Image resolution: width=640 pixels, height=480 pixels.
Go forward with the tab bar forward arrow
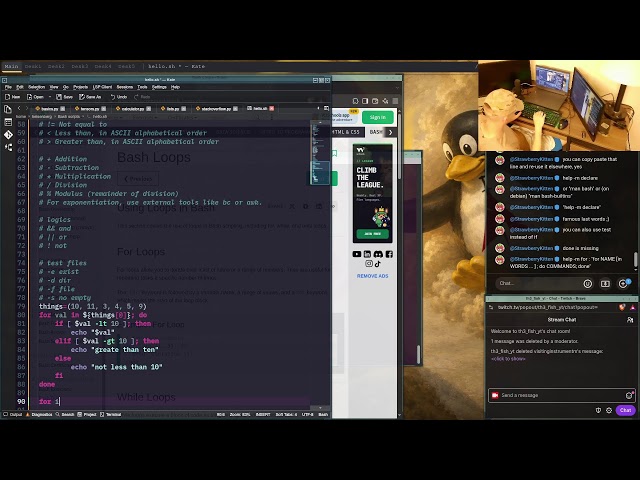tap(27, 108)
